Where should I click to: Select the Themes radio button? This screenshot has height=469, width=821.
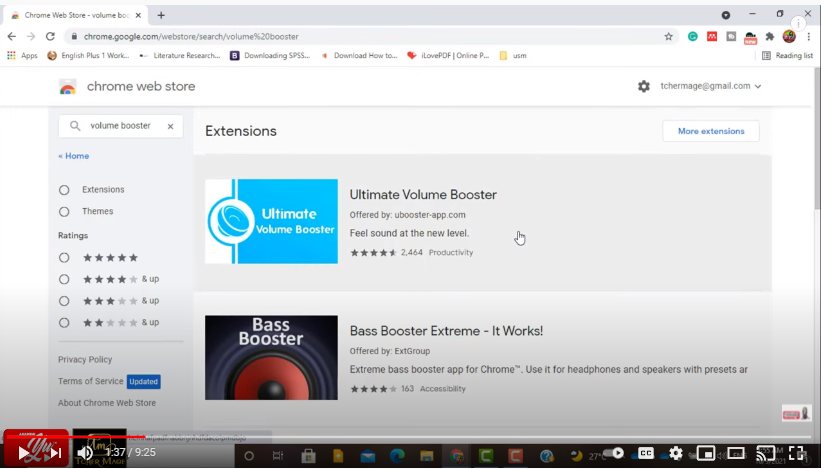pyautogui.click(x=64, y=211)
